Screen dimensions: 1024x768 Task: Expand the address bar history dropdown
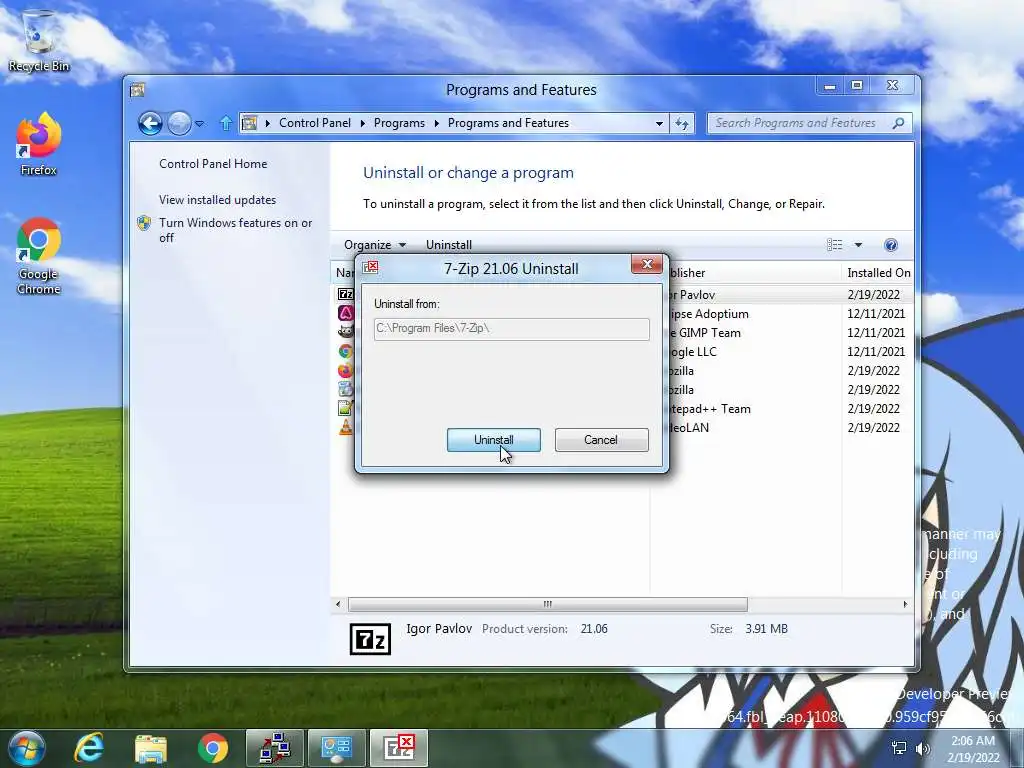pyautogui.click(x=659, y=123)
